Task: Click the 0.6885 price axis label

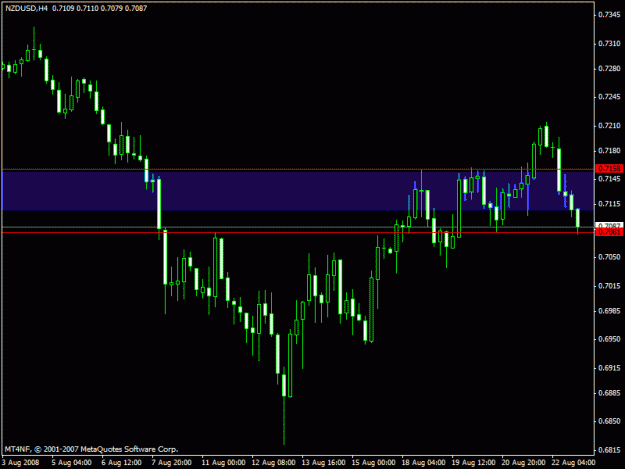Action: pyautogui.click(x=609, y=393)
